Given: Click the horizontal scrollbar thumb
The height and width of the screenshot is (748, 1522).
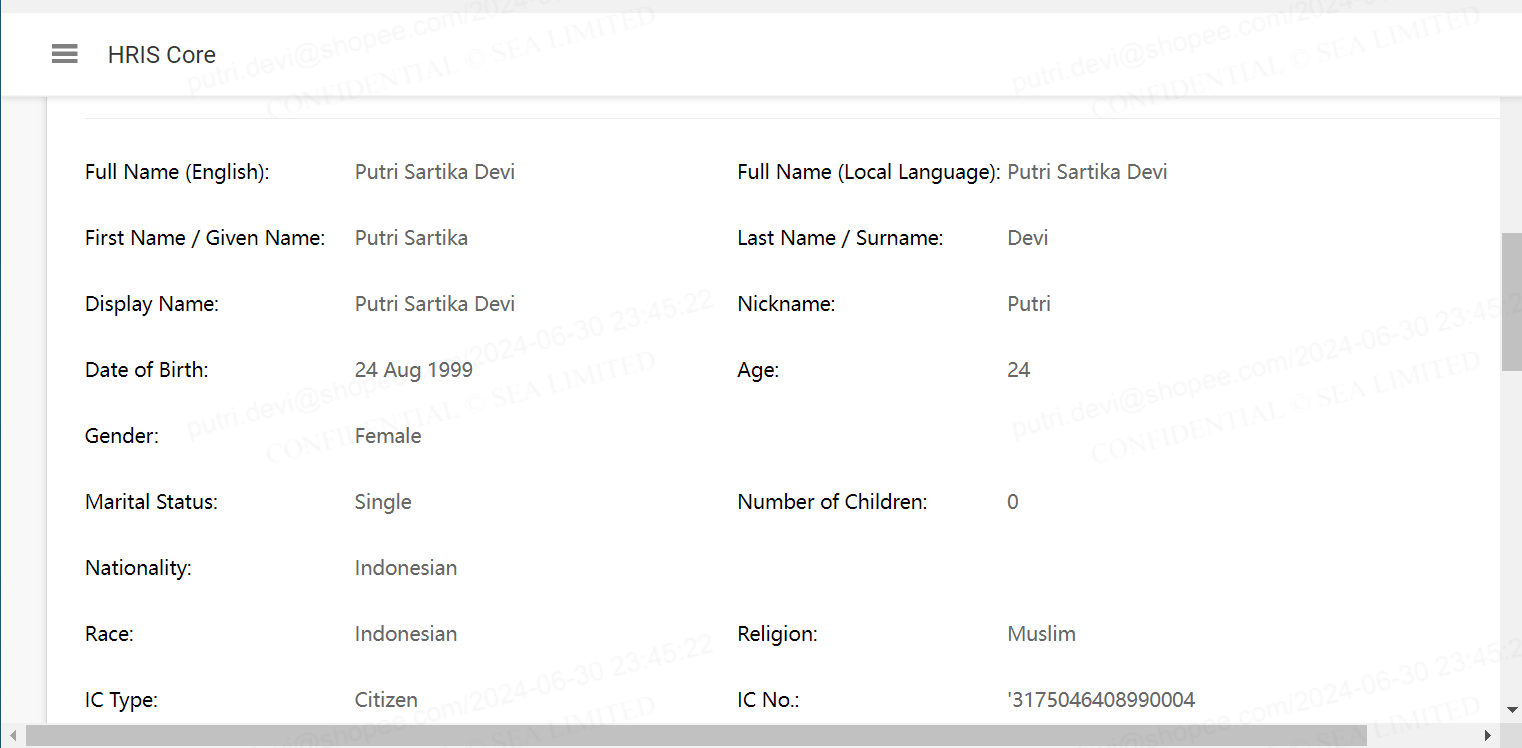Looking at the screenshot, I should pos(696,736).
